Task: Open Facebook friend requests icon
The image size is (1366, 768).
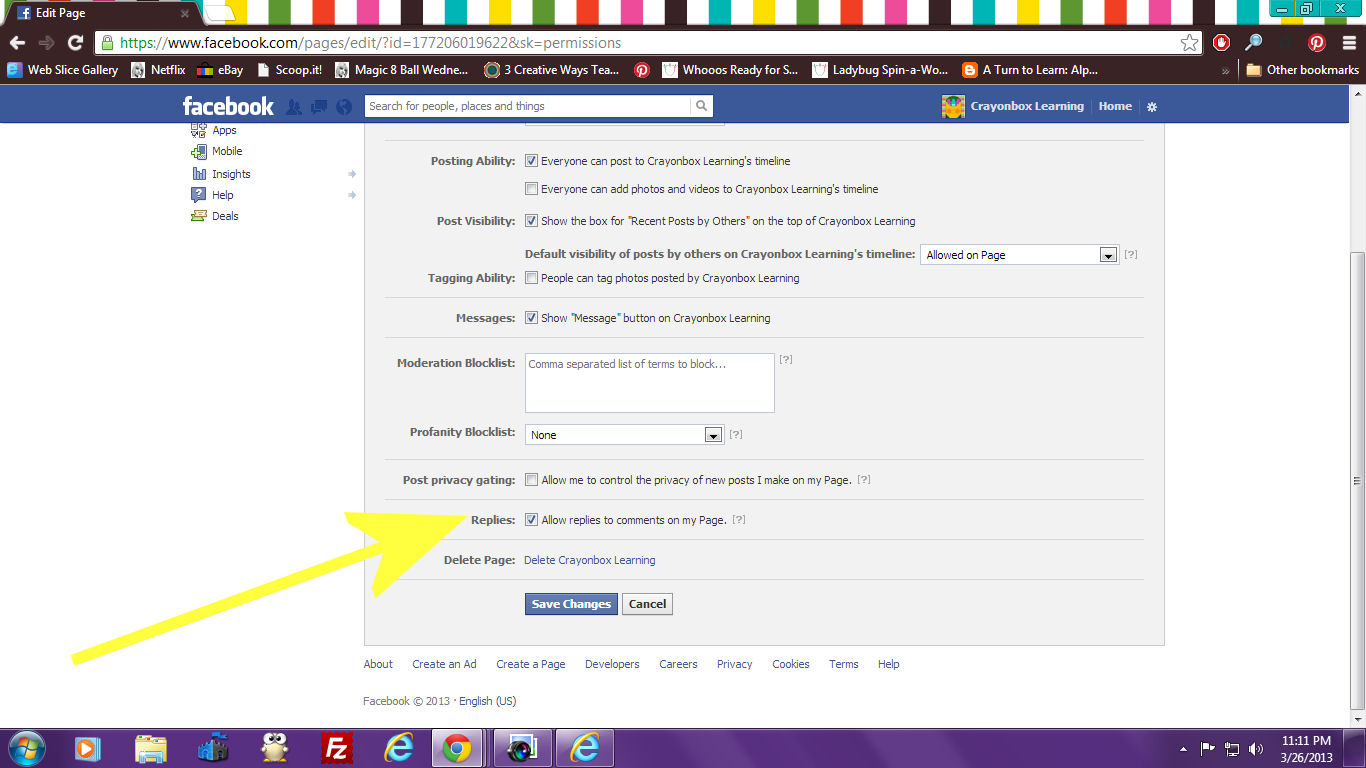Action: point(294,106)
